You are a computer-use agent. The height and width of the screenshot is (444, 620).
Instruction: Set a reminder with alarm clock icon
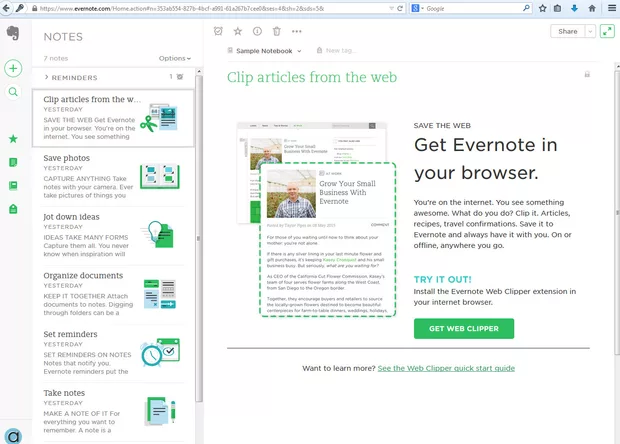click(x=218, y=31)
